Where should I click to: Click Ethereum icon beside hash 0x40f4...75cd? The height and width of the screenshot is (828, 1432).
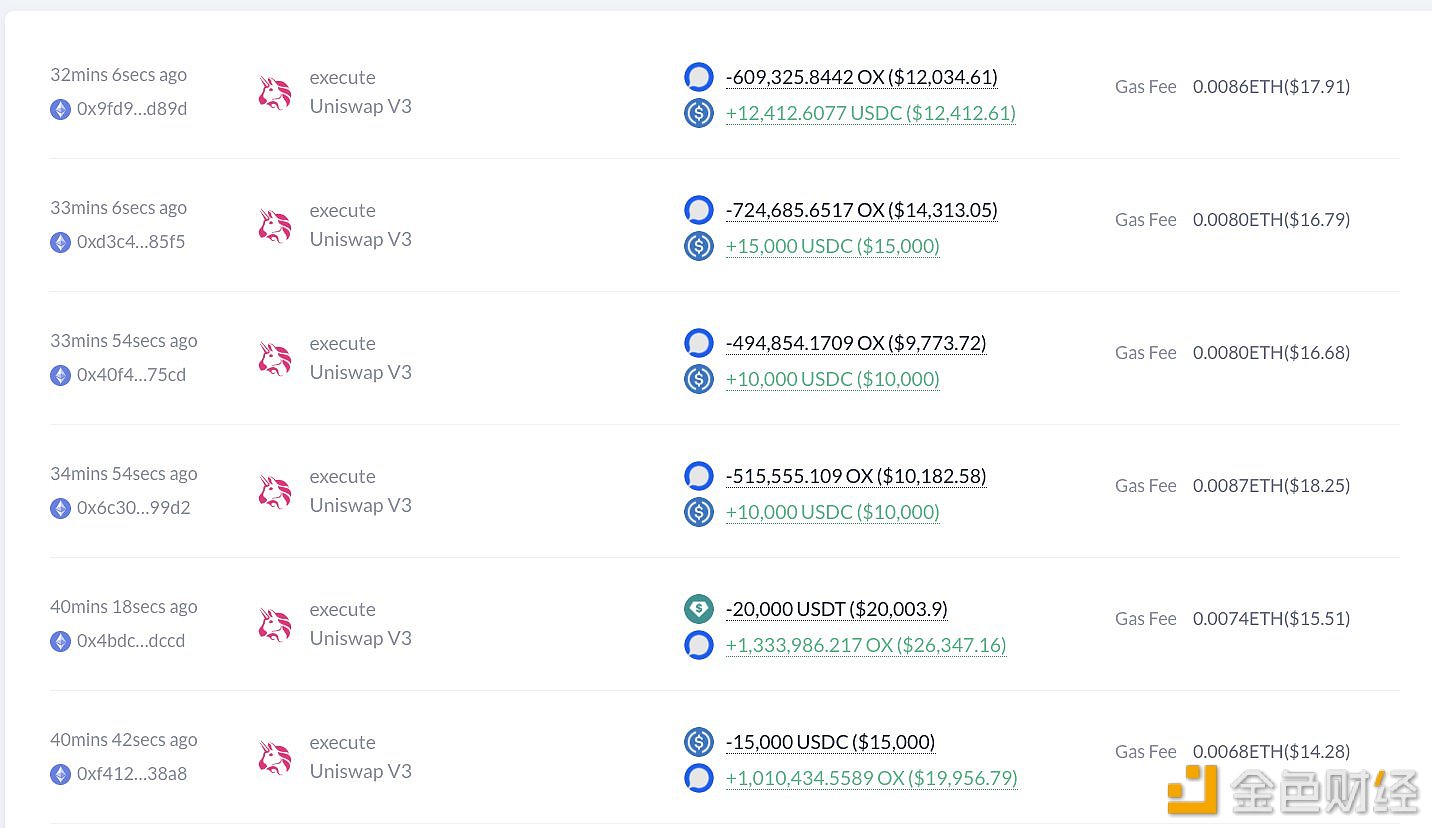(x=61, y=375)
